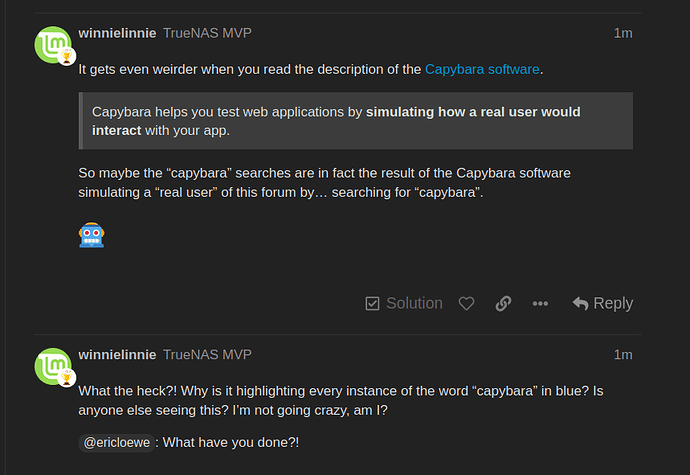Click the Solution button label

414,303
